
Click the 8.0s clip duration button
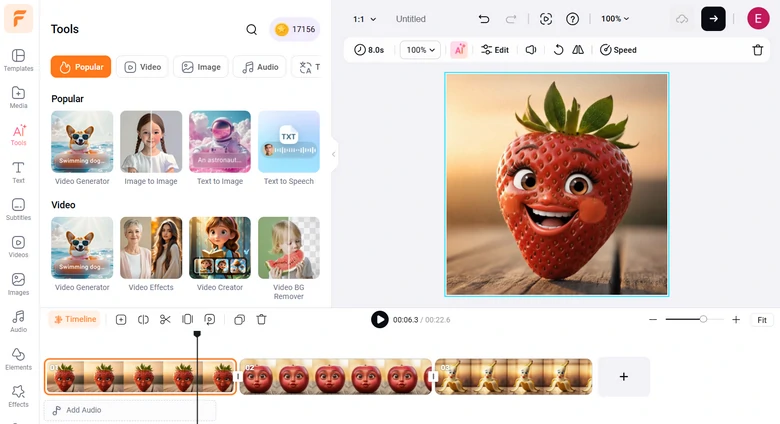[x=369, y=50]
